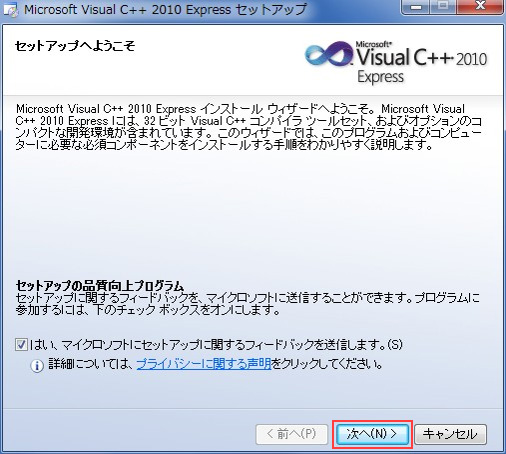Click the Visual C++ 2010 Express infinity logo

coord(329,54)
